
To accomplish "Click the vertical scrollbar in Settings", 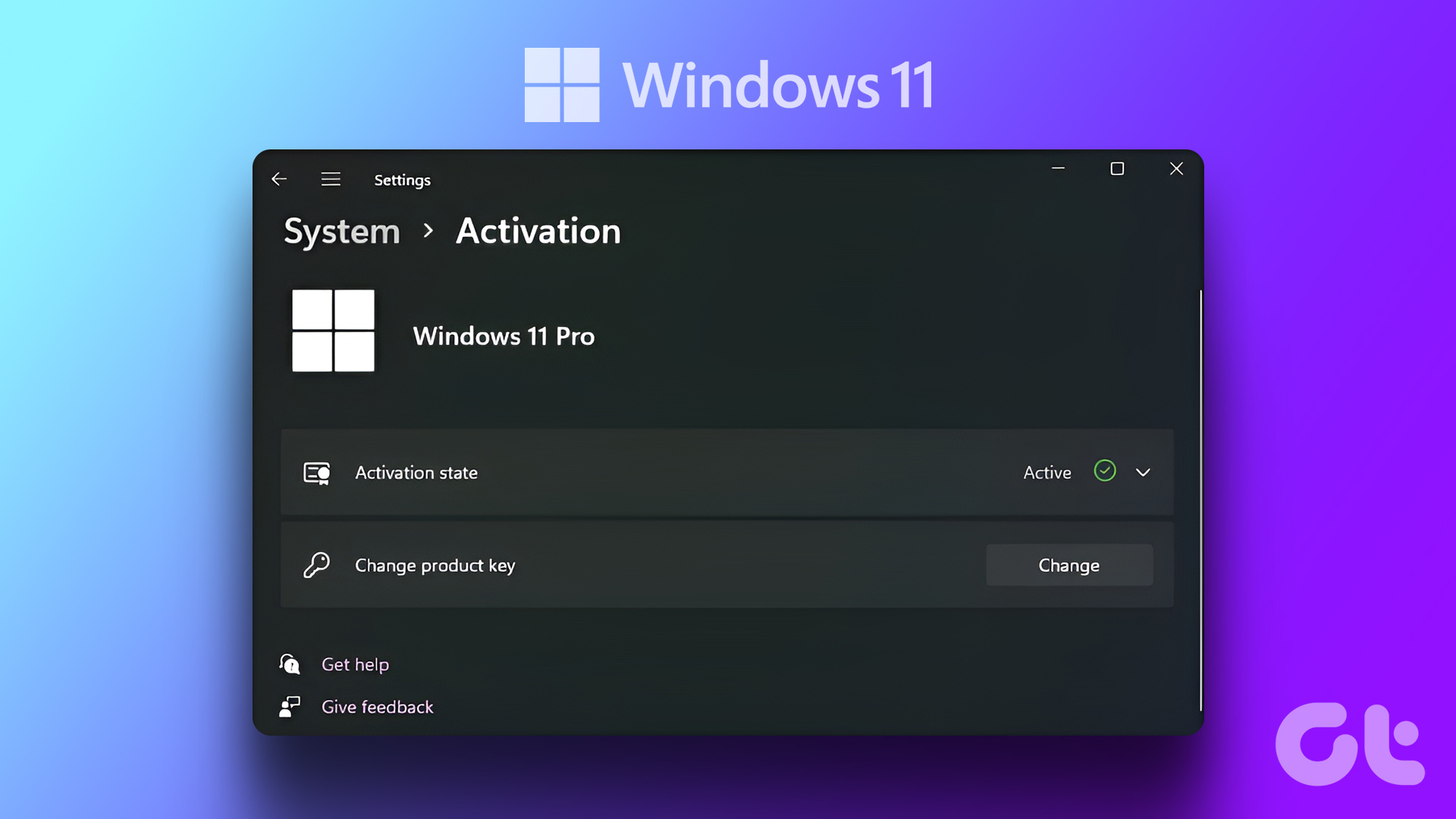I will click(1200, 500).
